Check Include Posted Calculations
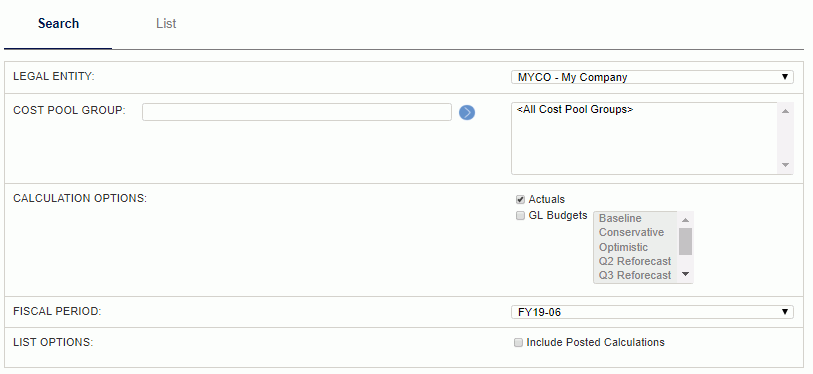Viewport: 813px width, 374px height. click(518, 342)
